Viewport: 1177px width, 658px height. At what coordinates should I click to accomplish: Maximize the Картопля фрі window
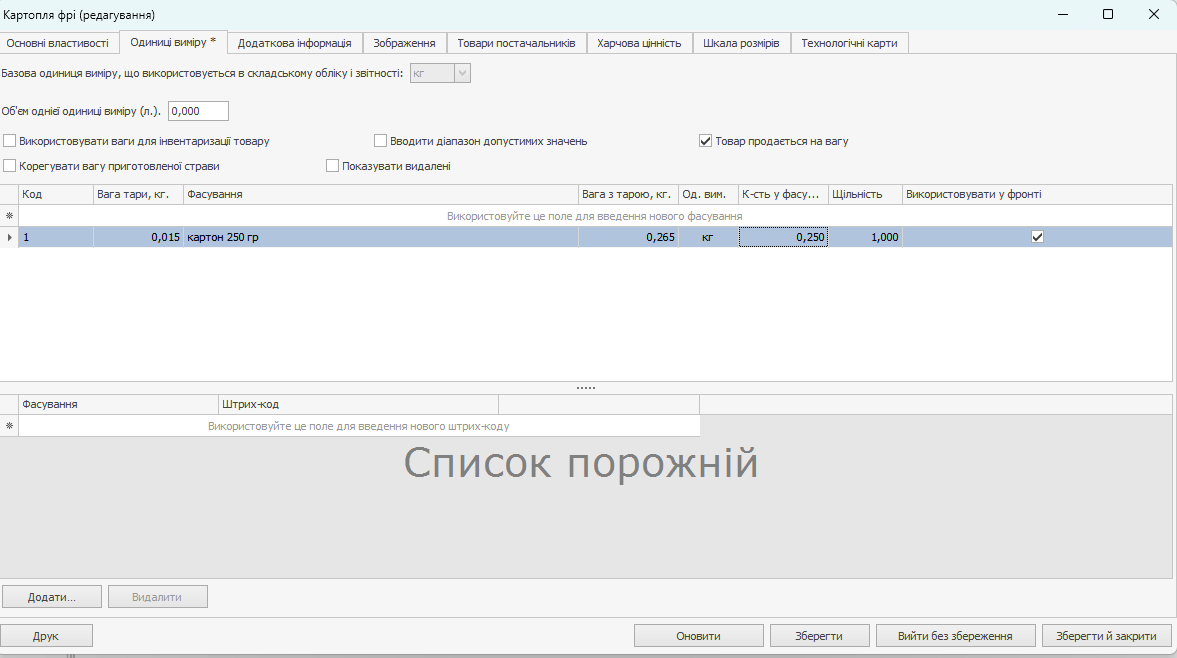pos(1108,14)
